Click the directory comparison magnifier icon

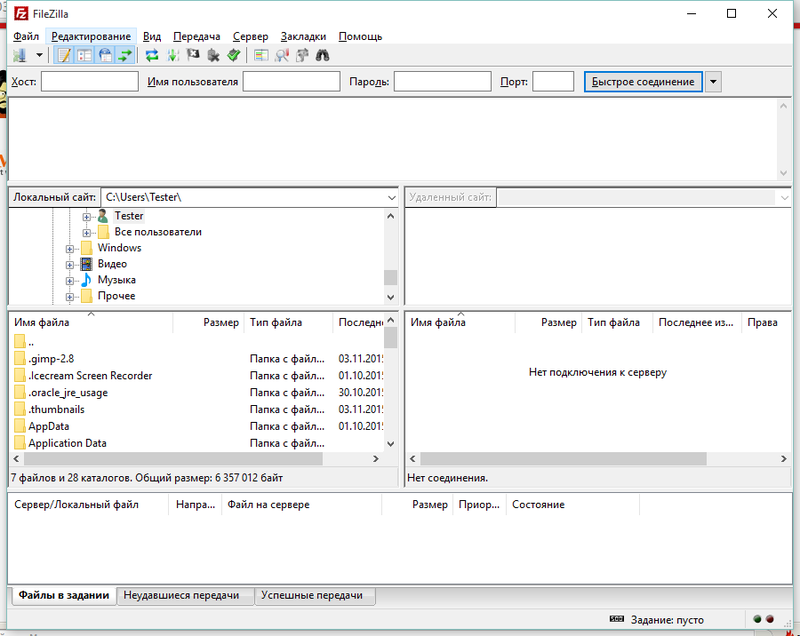(x=282, y=55)
